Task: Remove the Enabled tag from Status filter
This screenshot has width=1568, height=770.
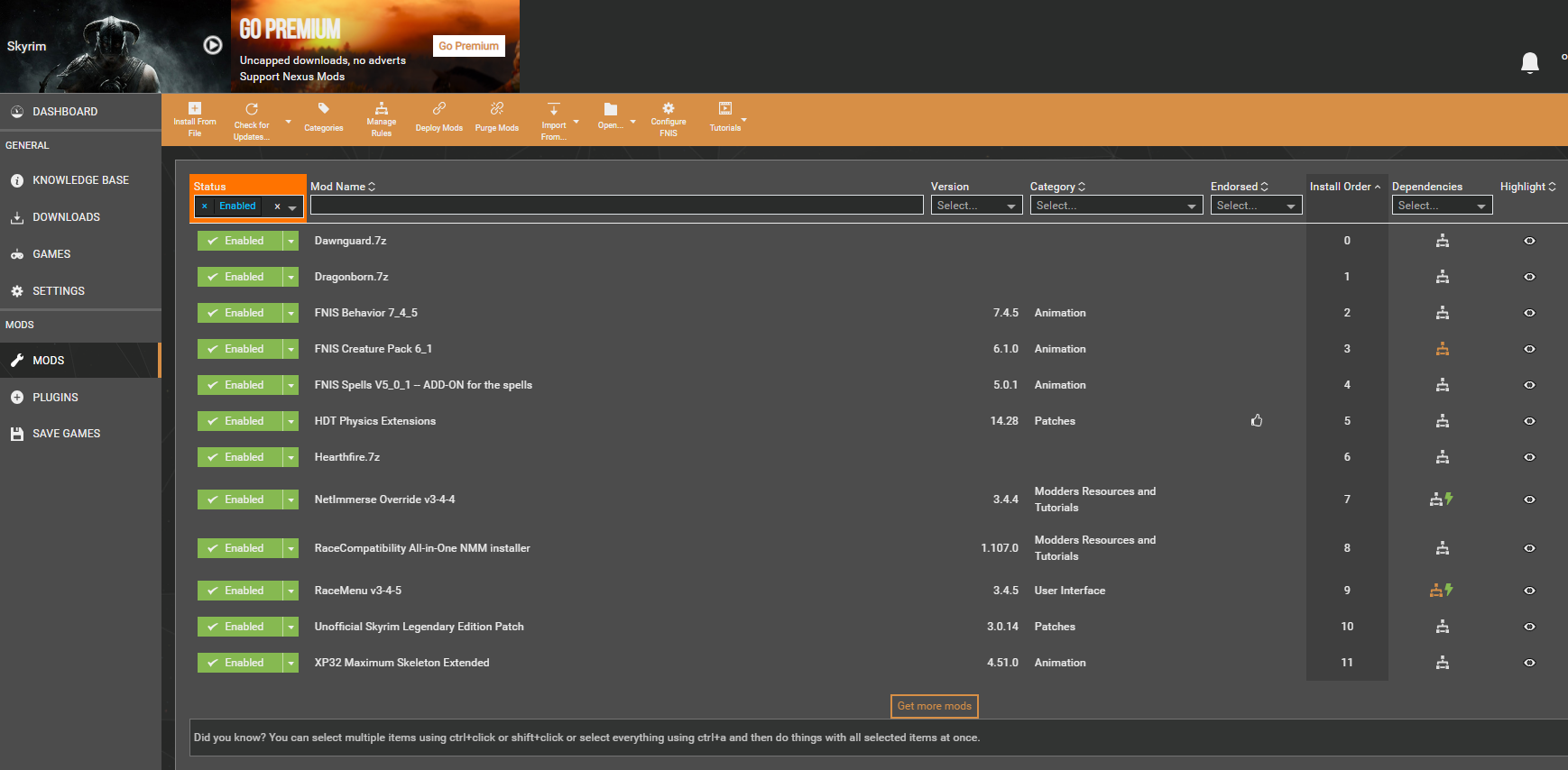Action: coord(205,206)
